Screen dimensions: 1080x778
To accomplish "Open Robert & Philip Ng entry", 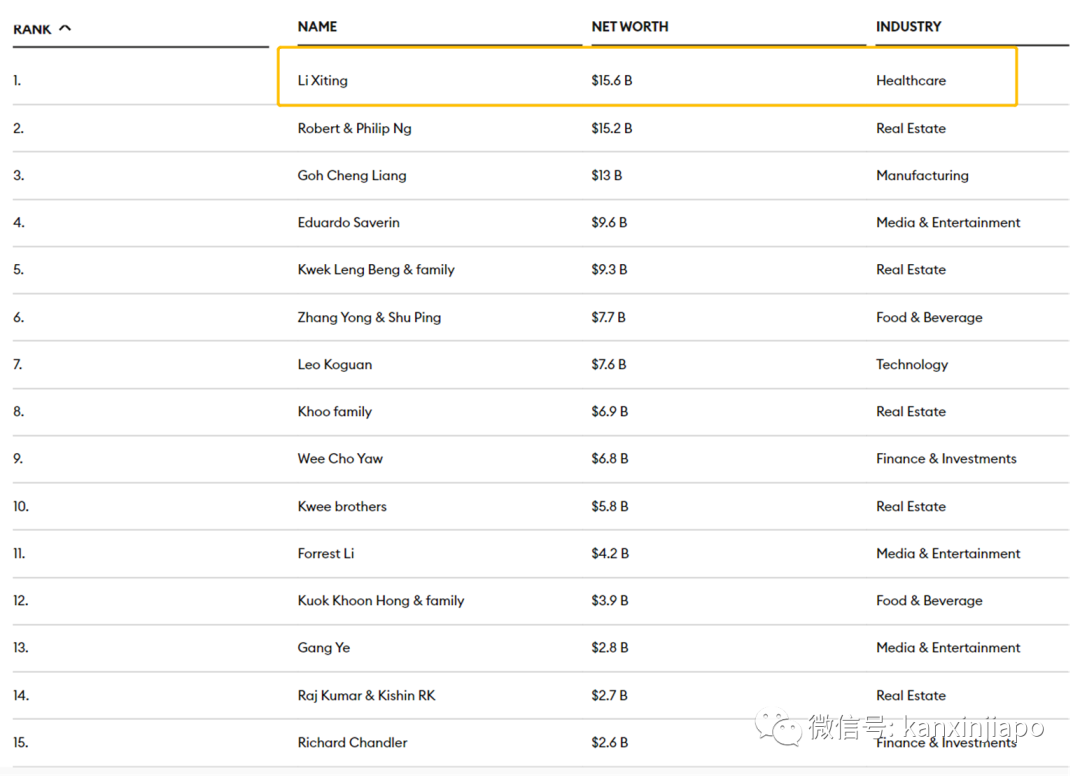I will pyautogui.click(x=354, y=128).
